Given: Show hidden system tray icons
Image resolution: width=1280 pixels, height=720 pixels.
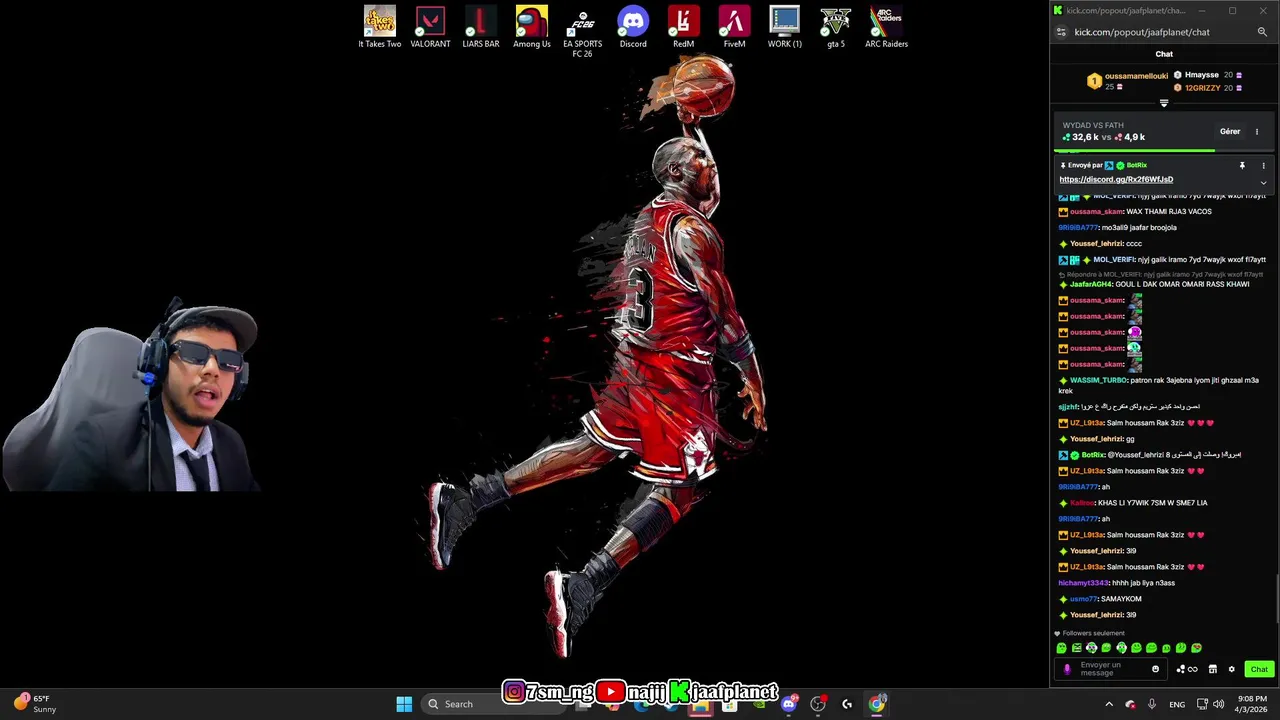Looking at the screenshot, I should (x=1108, y=704).
